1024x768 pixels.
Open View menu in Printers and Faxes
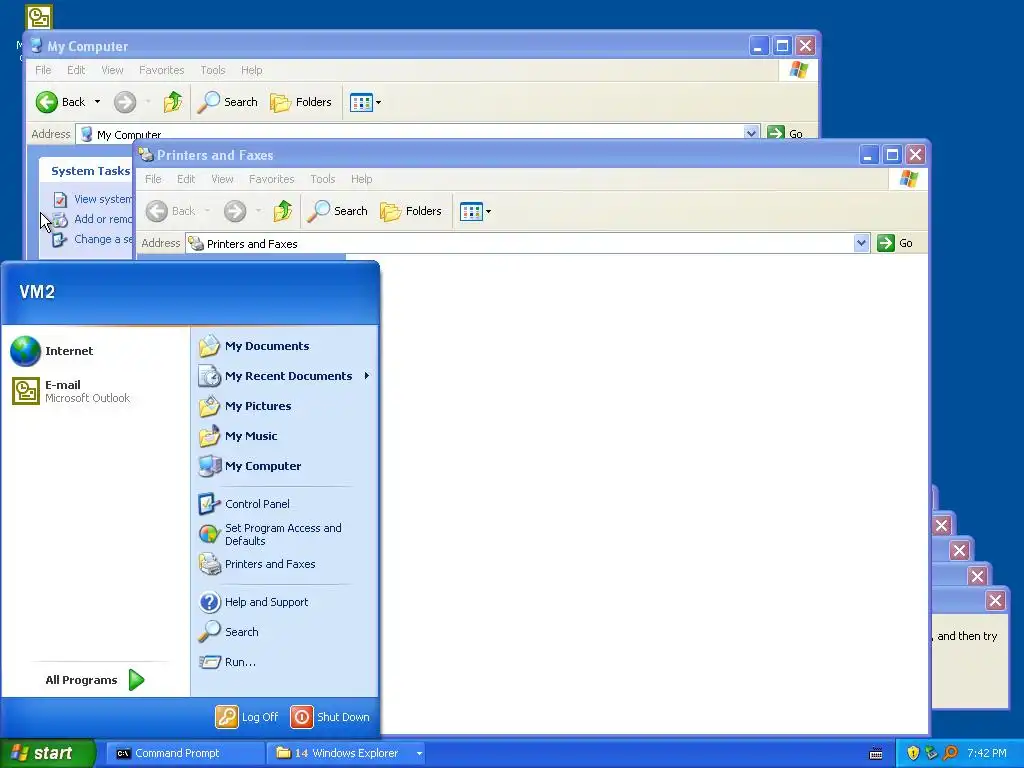coord(222,179)
